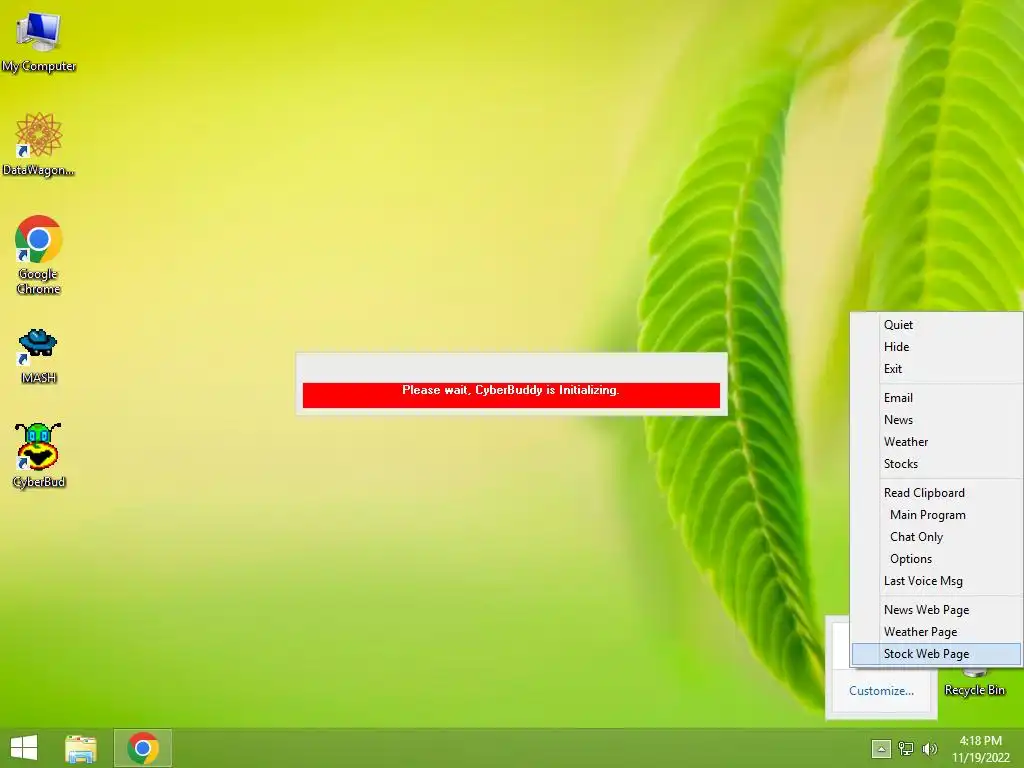Select the Recycle Bin desktop icon
This screenshot has height=768, width=1024.
coord(974,682)
